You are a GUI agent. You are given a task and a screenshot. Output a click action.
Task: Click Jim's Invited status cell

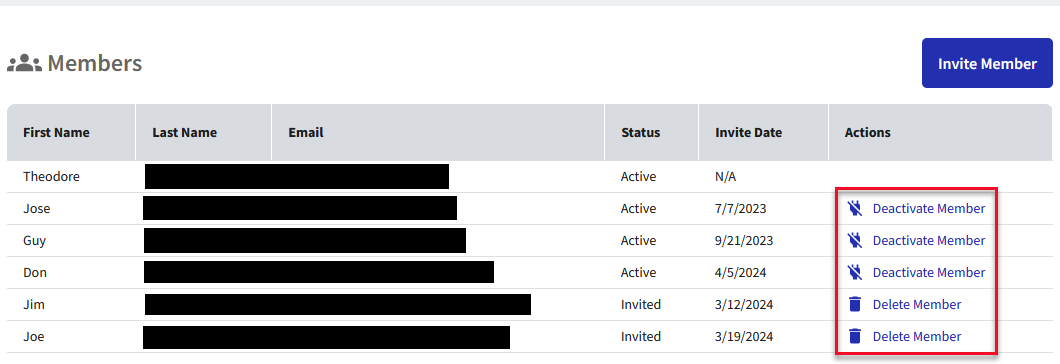click(641, 304)
